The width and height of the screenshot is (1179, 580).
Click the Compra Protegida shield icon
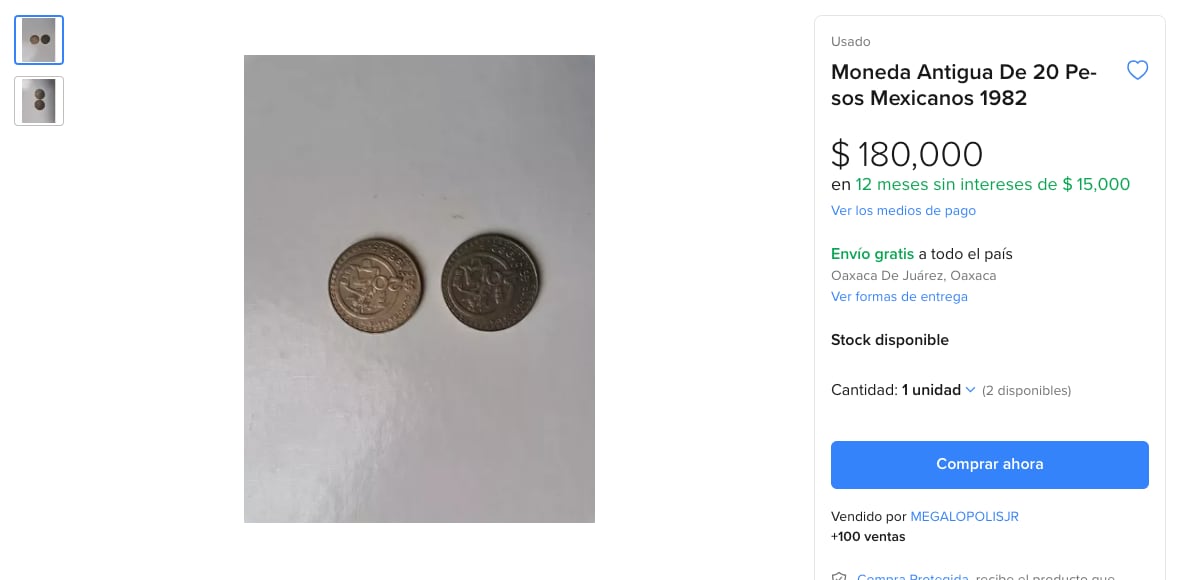pos(839,577)
